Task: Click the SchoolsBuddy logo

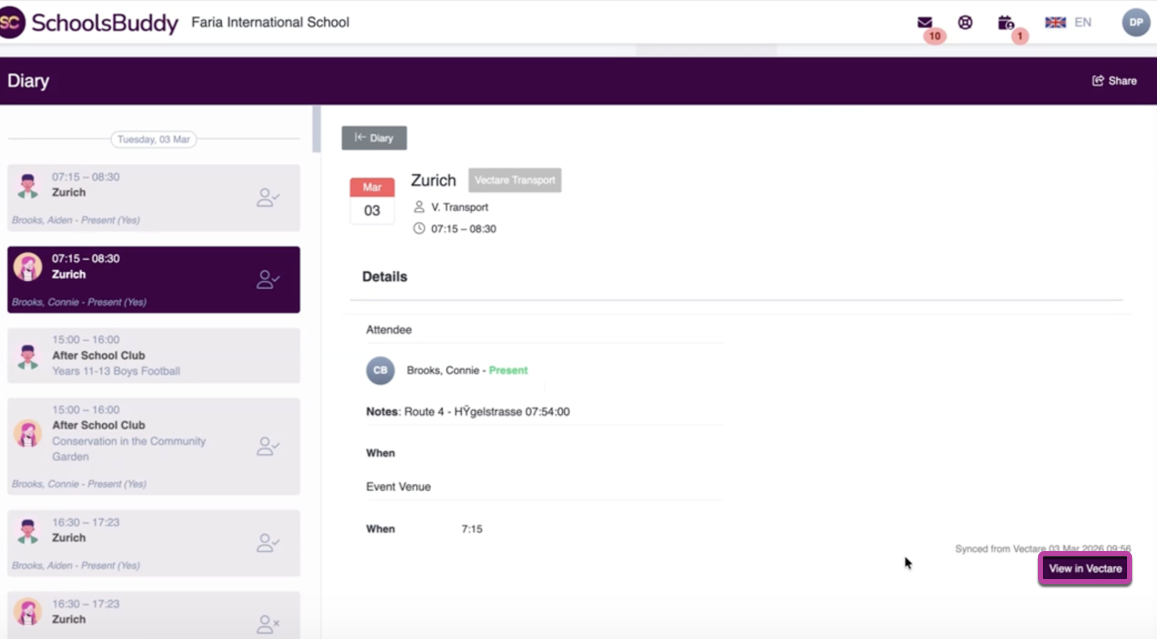Action: point(90,22)
